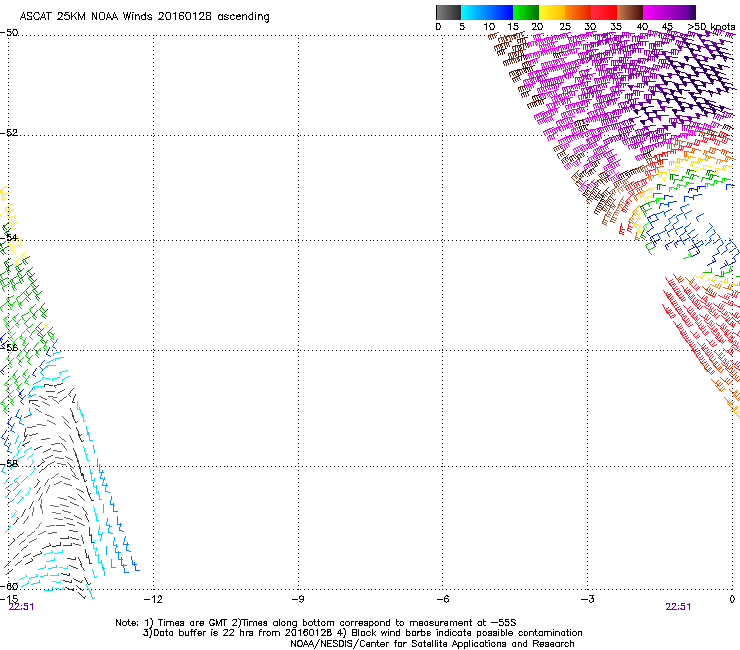740x650 pixels.
Task: Click the '>50 knots' legend label
Action: (711, 27)
